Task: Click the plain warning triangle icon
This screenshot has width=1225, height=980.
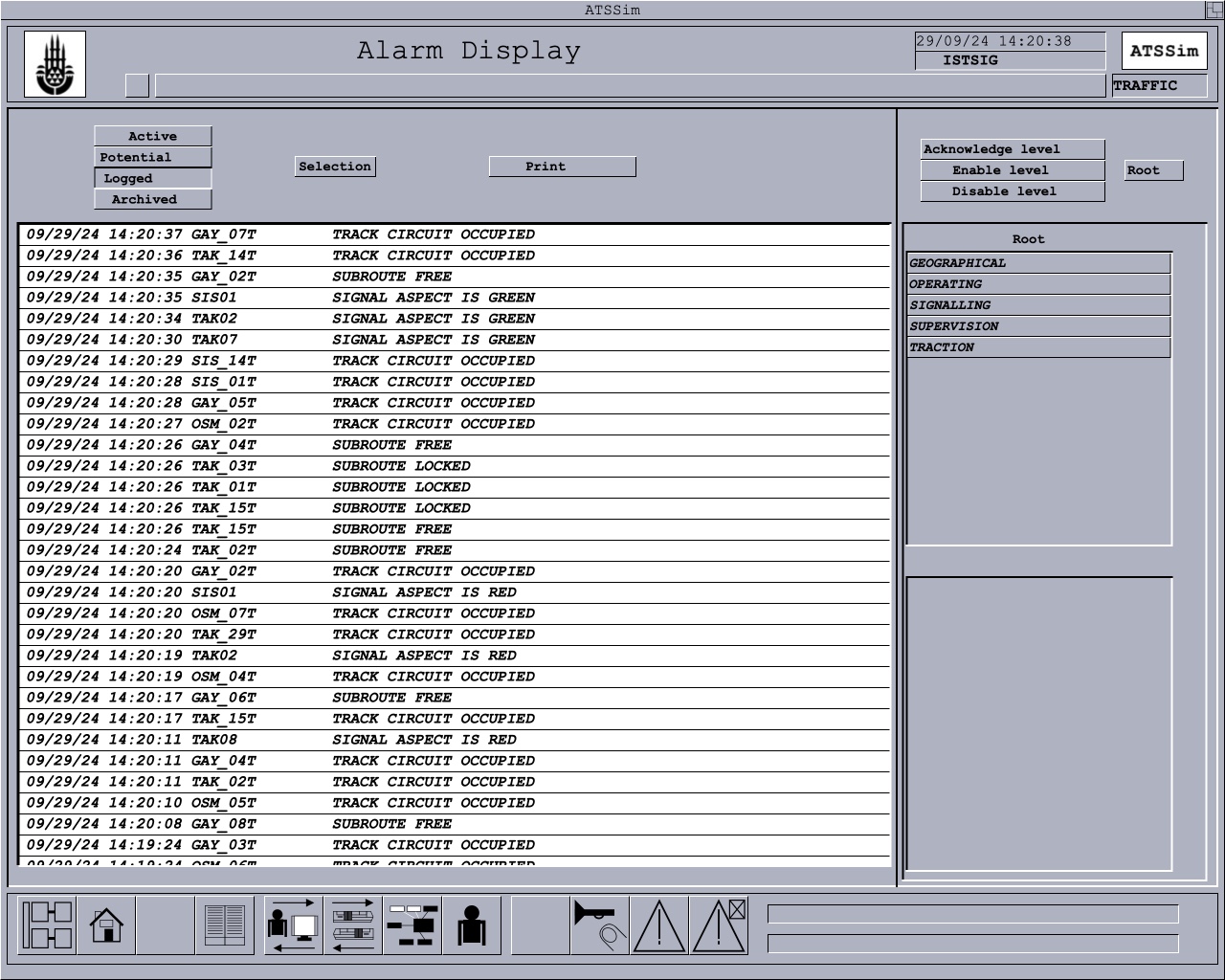Action: (x=659, y=925)
